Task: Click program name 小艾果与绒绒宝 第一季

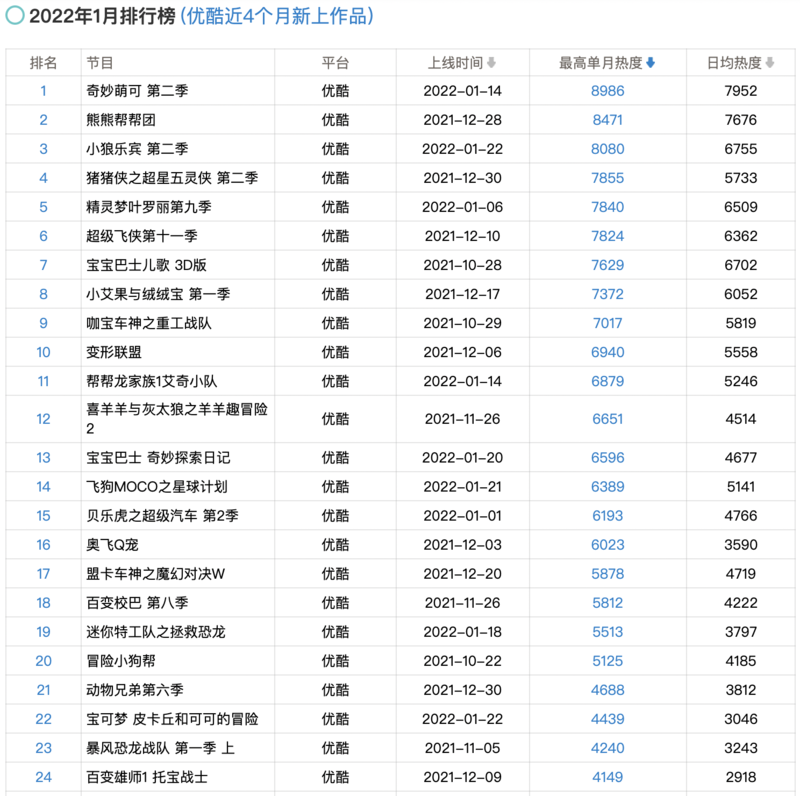Action: (x=158, y=294)
